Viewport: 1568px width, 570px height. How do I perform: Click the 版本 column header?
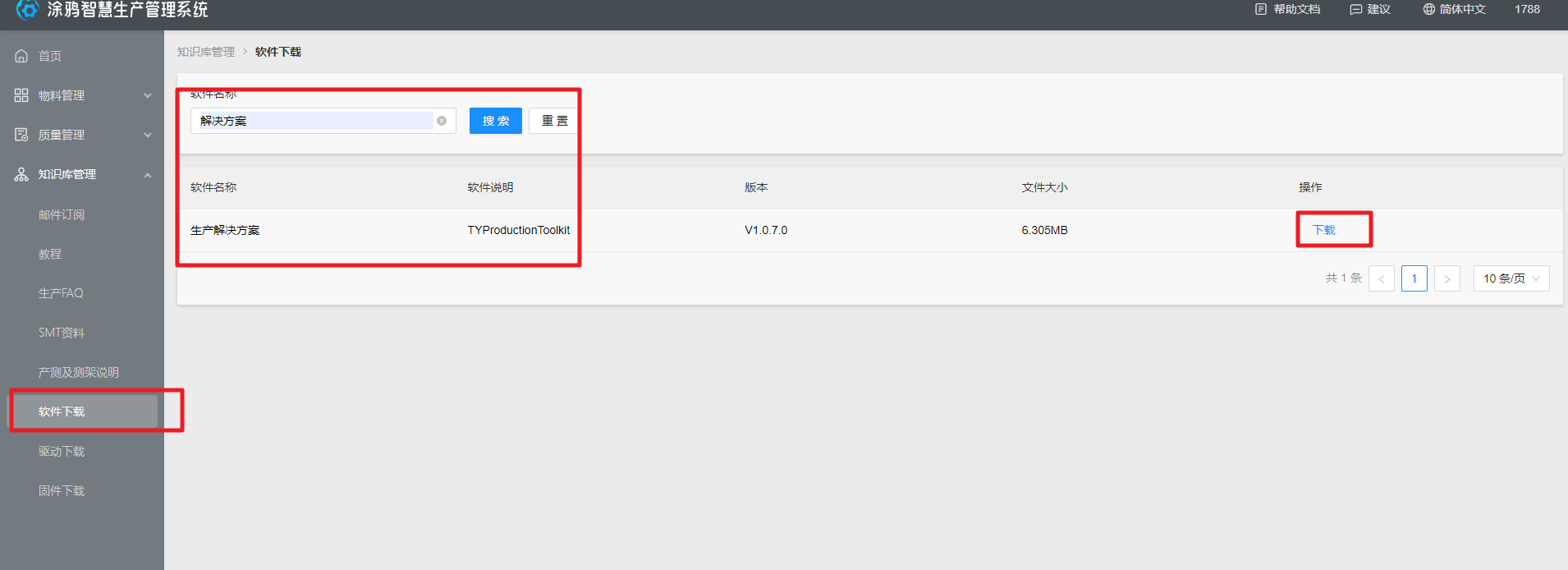click(756, 187)
